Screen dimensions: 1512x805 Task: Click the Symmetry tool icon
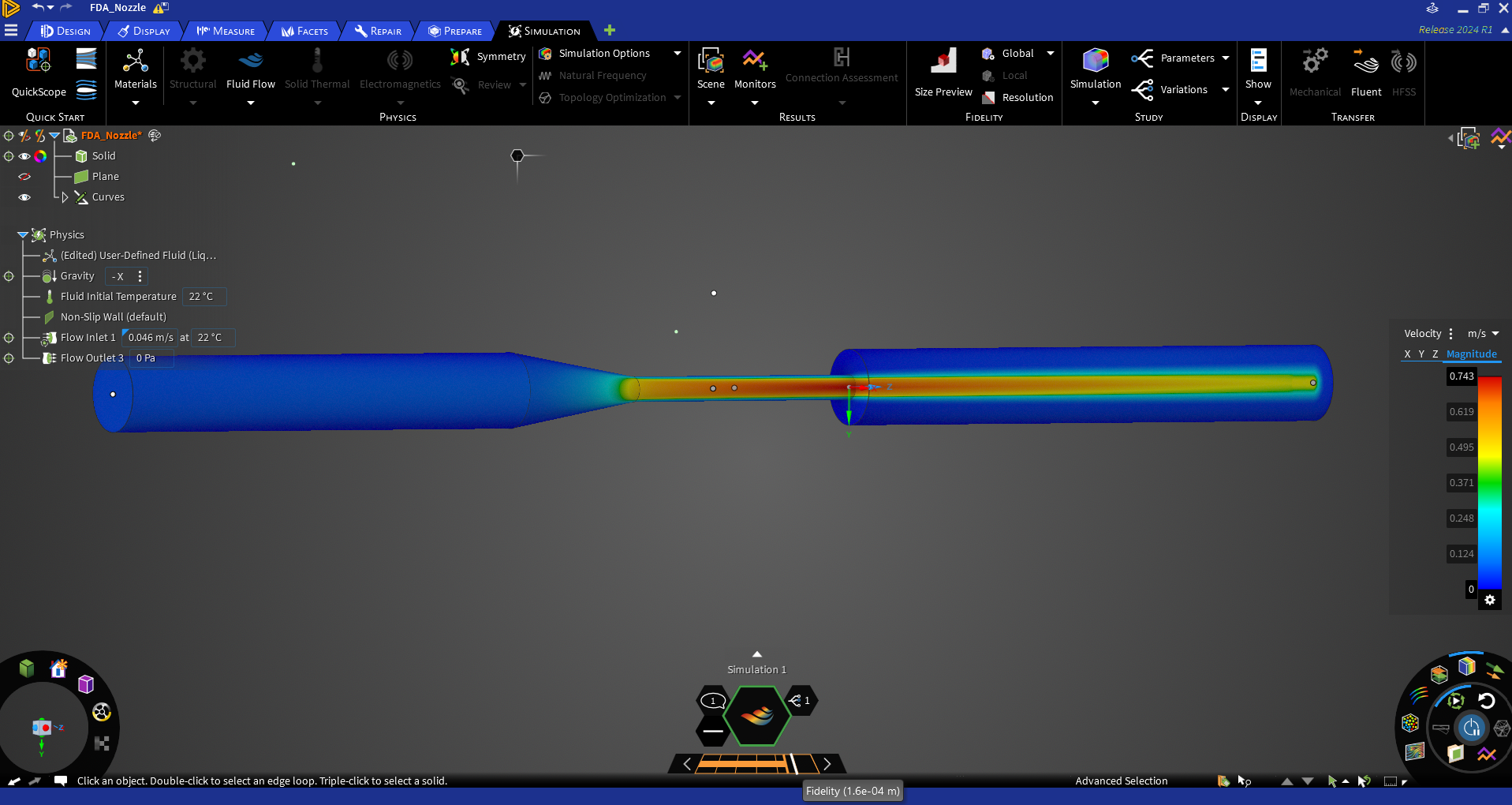click(461, 56)
